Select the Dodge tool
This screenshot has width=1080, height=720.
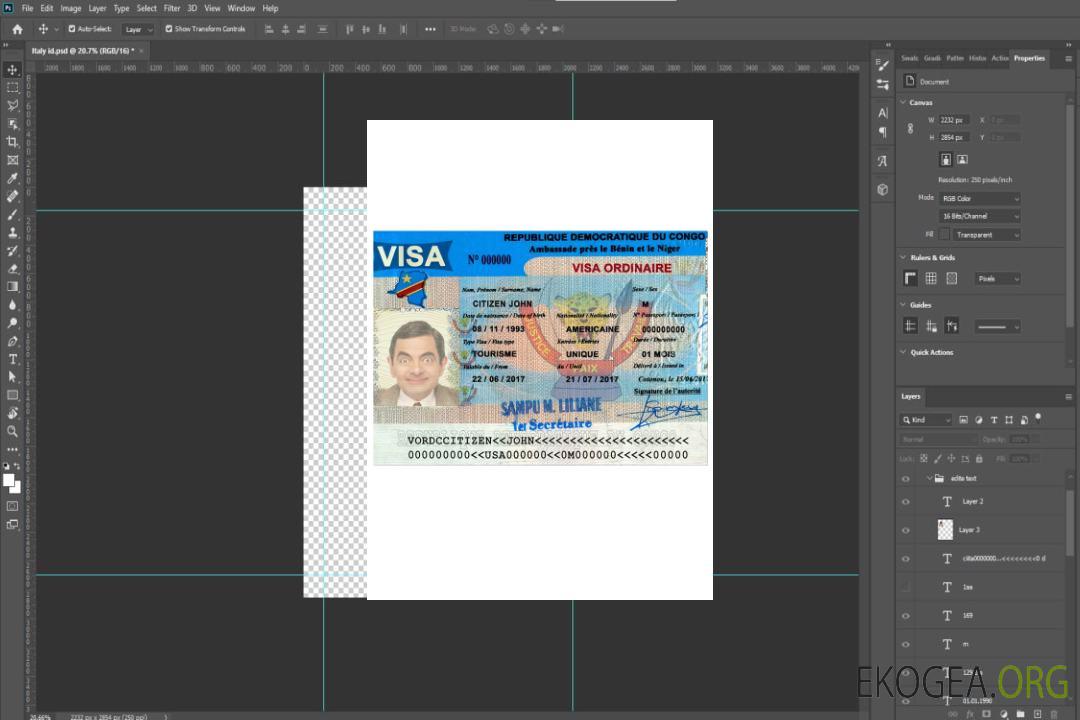pyautogui.click(x=12, y=323)
